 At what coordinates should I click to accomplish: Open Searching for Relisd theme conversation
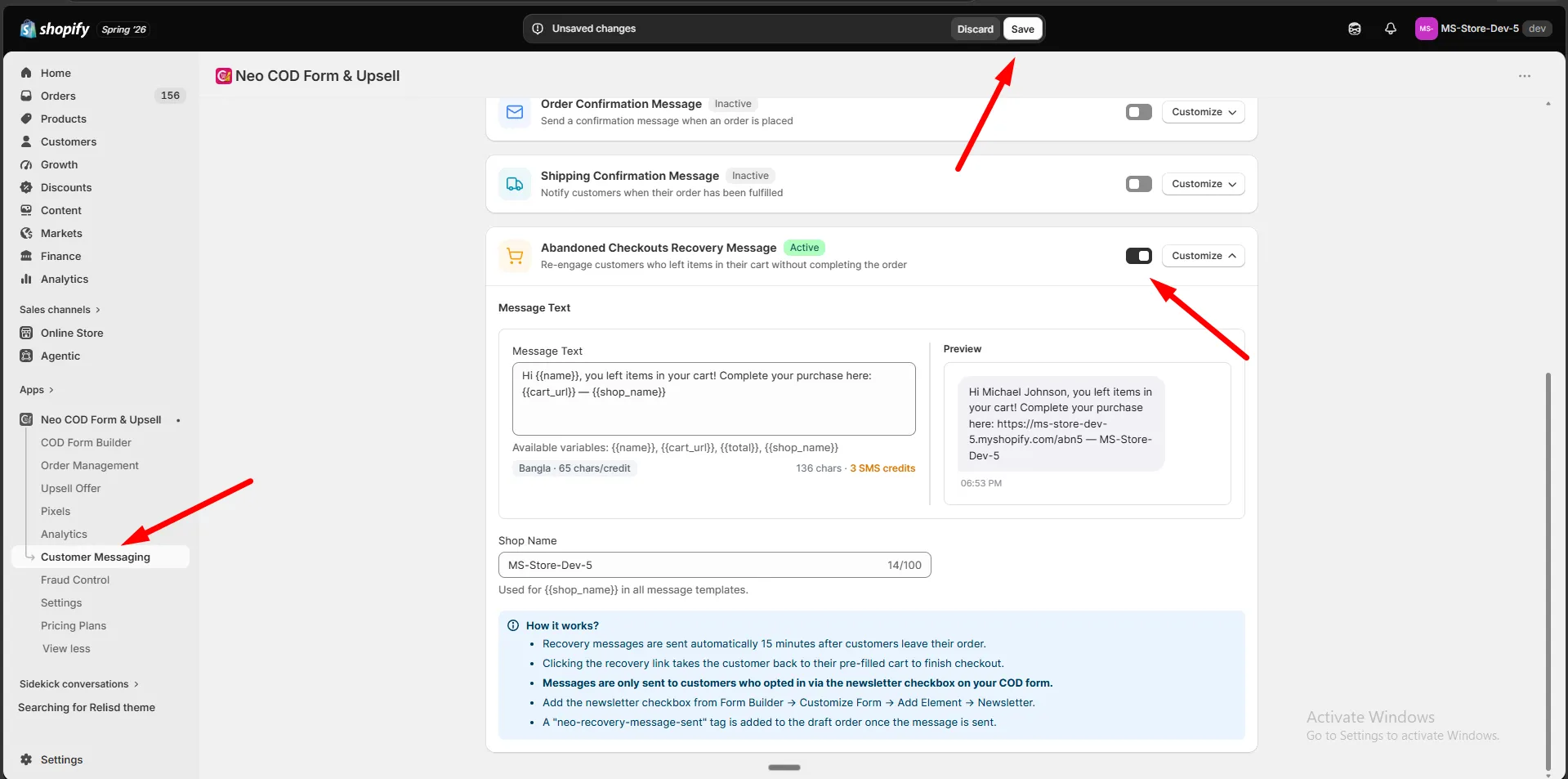(87, 707)
